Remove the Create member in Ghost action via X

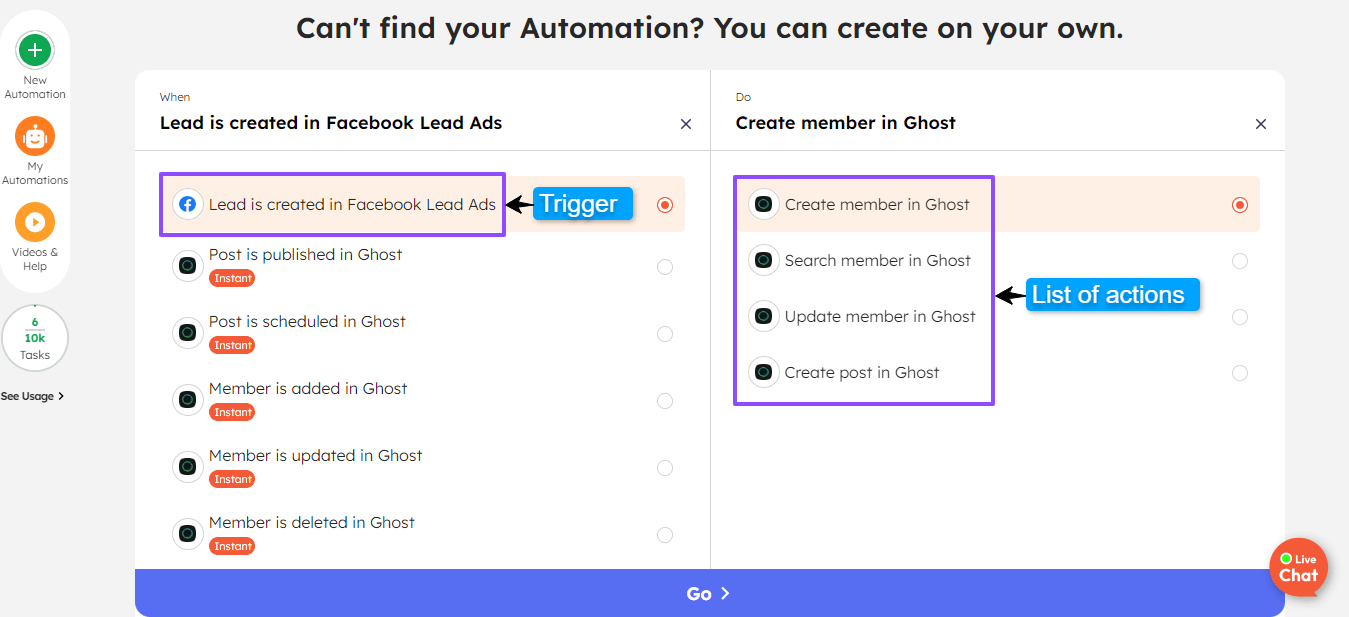tap(1261, 124)
